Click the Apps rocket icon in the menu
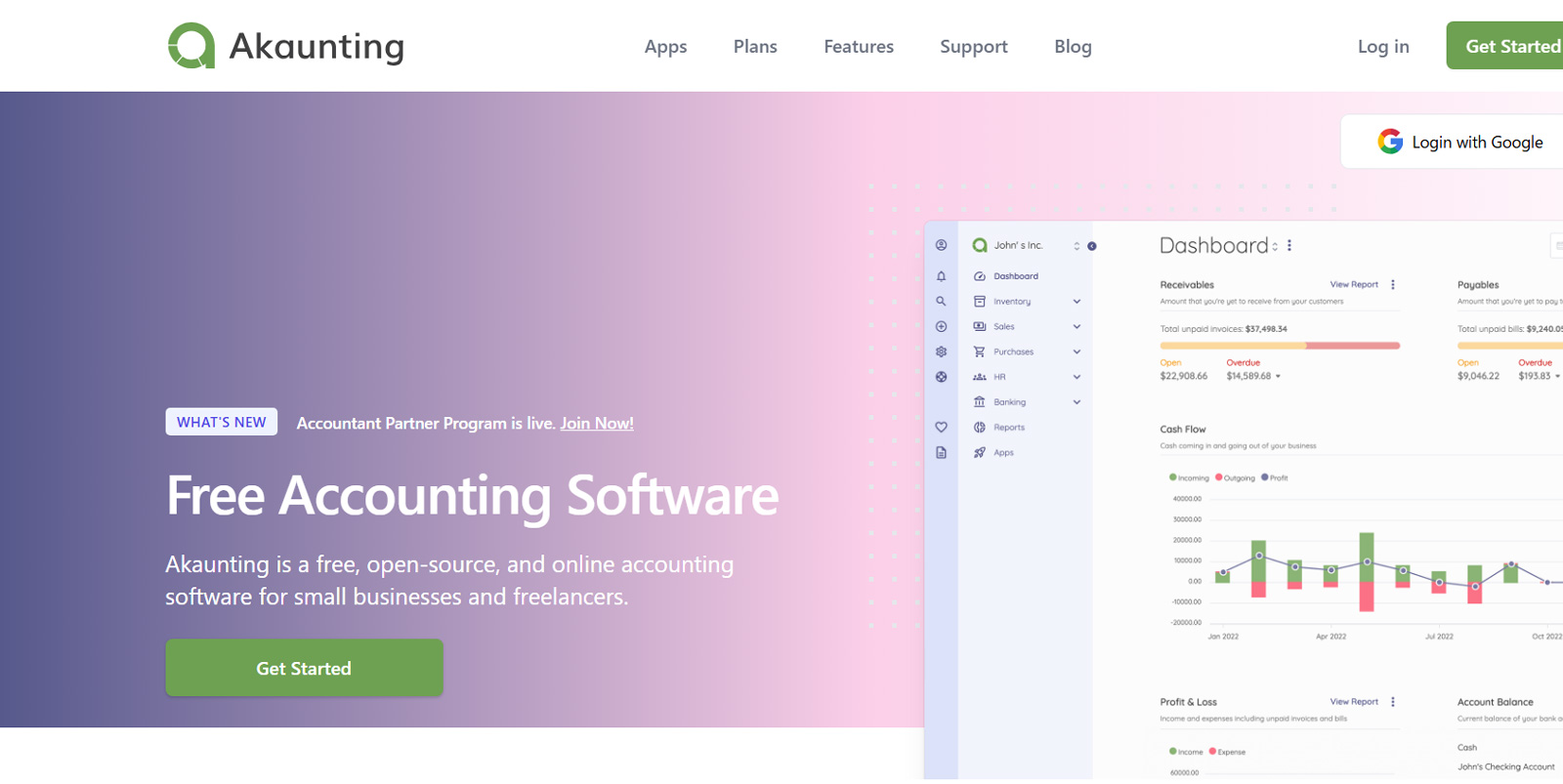Screen dimensions: 1563x784 (x=979, y=453)
